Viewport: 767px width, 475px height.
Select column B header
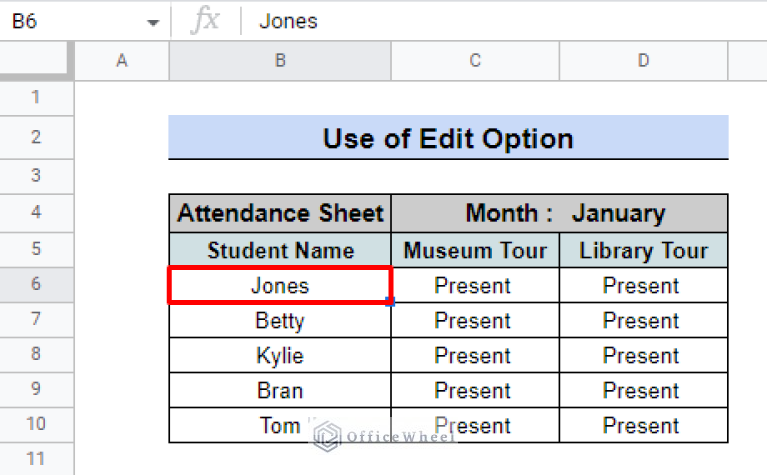click(x=280, y=61)
